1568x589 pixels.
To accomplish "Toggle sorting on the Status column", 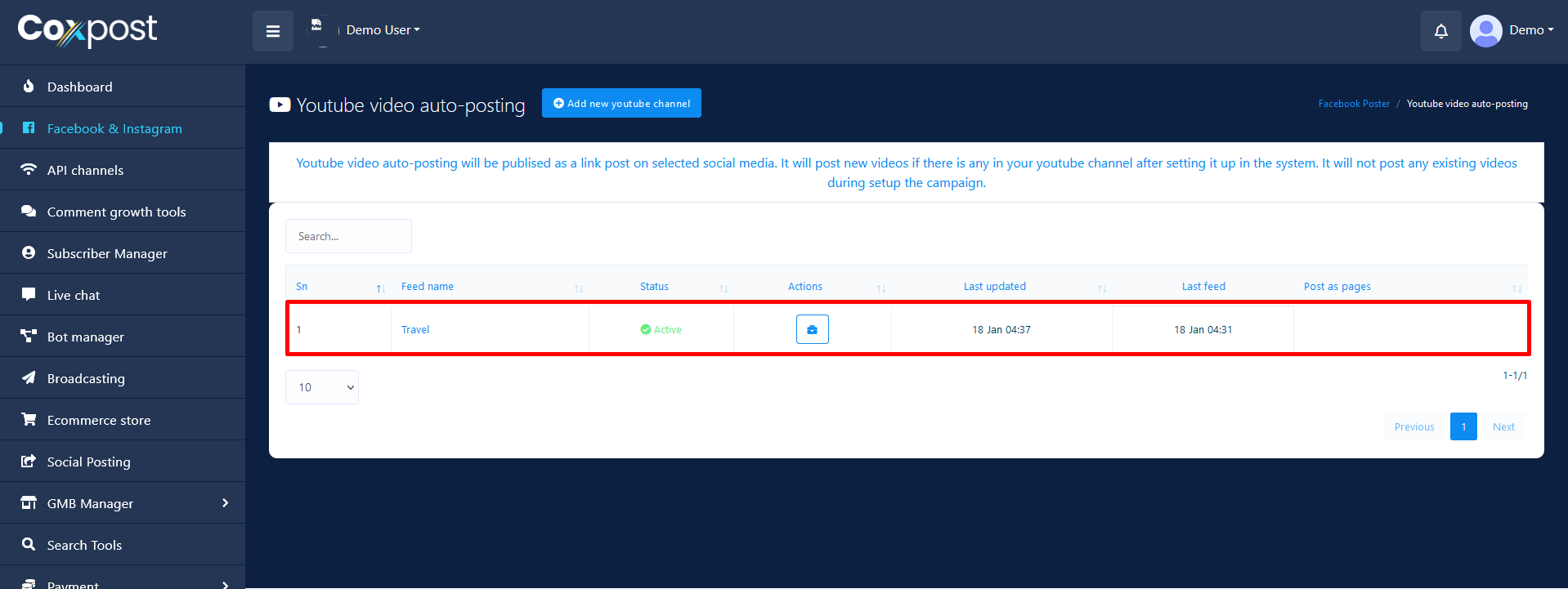I will tap(724, 288).
